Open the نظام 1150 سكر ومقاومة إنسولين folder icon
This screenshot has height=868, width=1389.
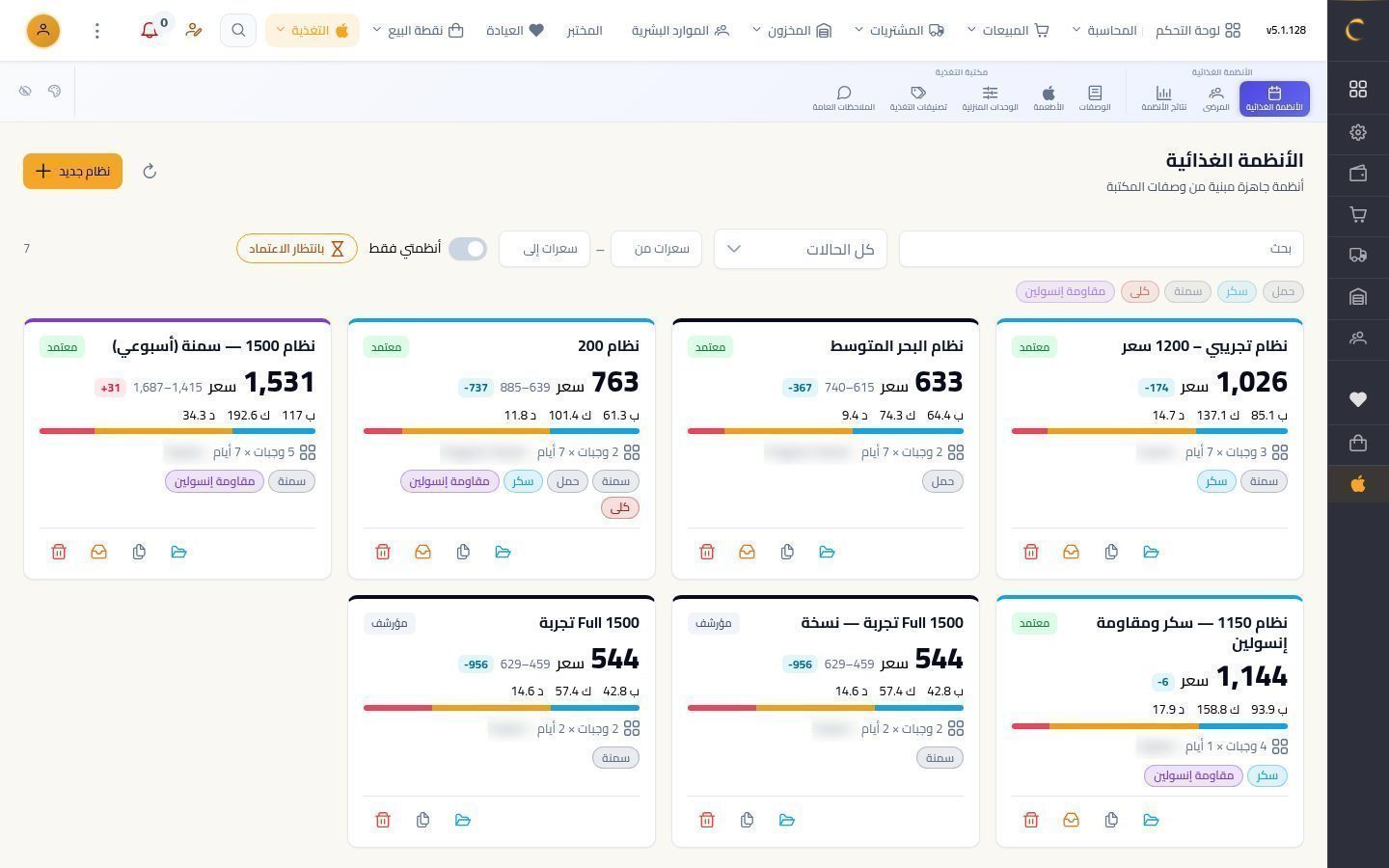[1151, 820]
